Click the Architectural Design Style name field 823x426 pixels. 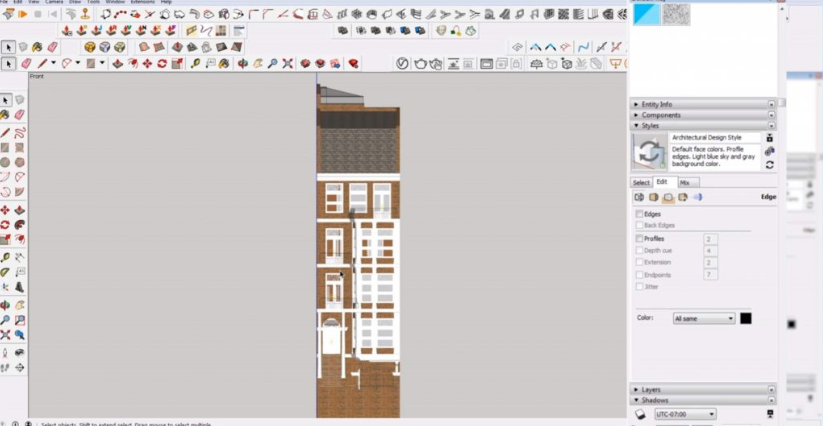pos(715,137)
